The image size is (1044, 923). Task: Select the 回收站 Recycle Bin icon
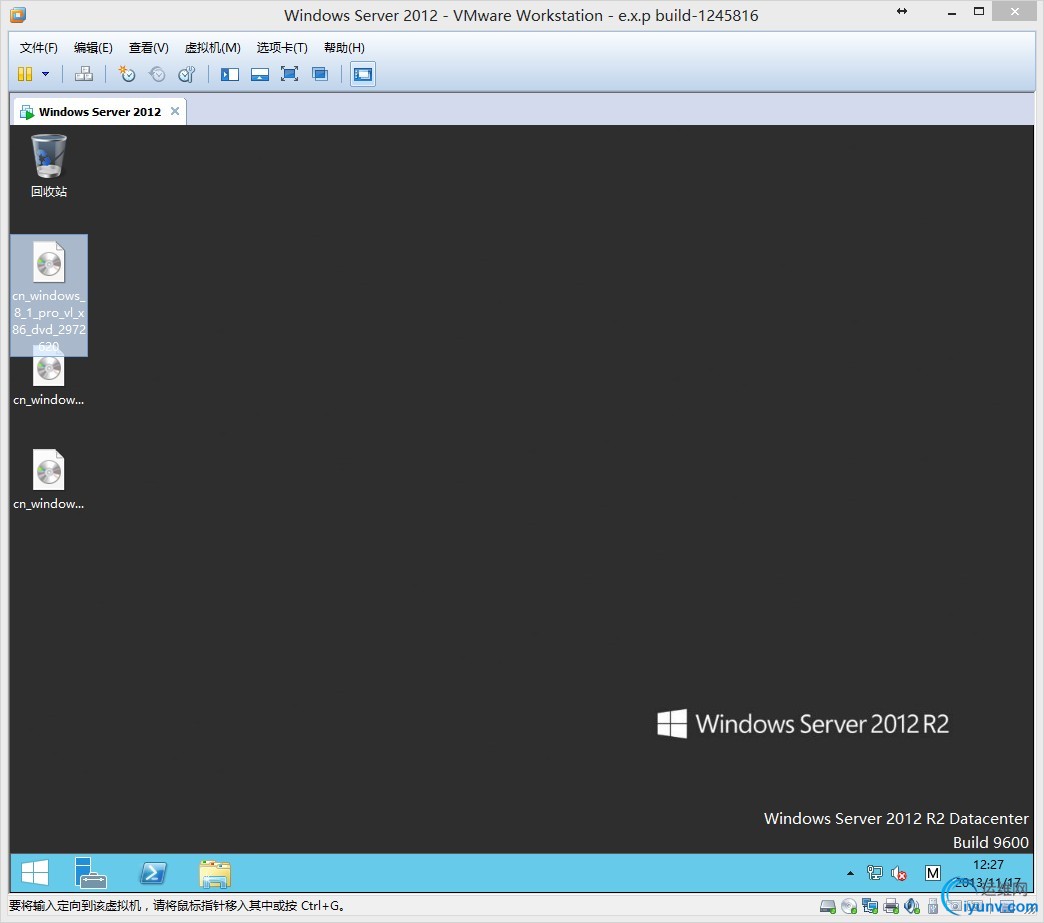pos(49,165)
